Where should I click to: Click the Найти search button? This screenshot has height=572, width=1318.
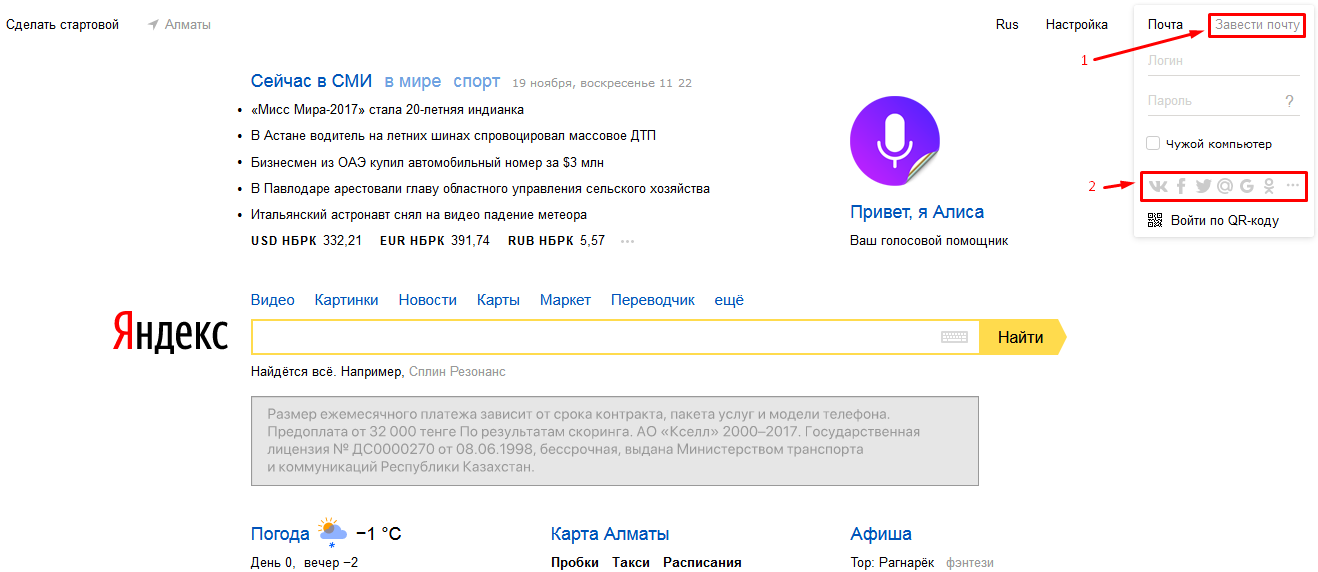[x=1022, y=337]
